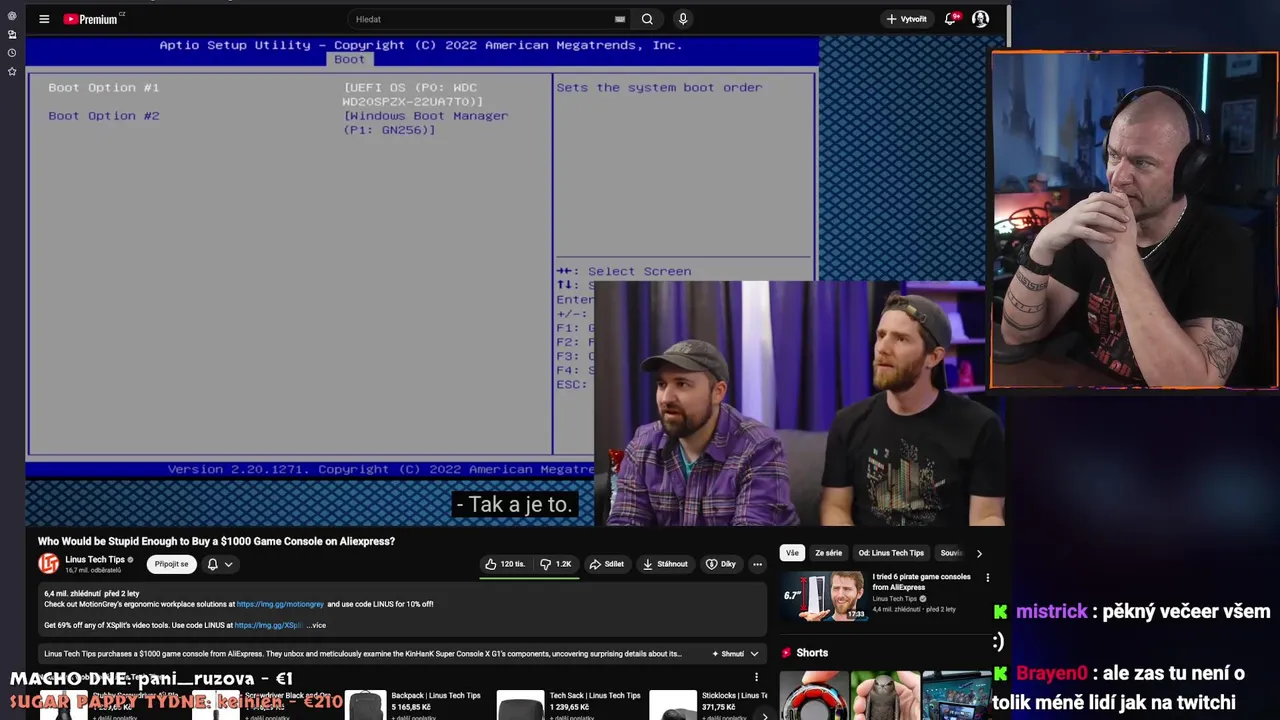The height and width of the screenshot is (720, 1280).
Task: Click video title about $1000 console
Action: click(216, 541)
